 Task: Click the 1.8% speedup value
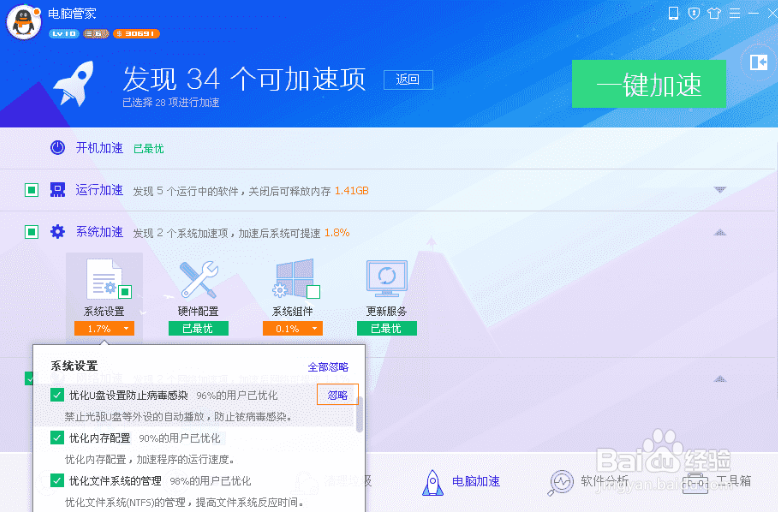click(x=337, y=232)
